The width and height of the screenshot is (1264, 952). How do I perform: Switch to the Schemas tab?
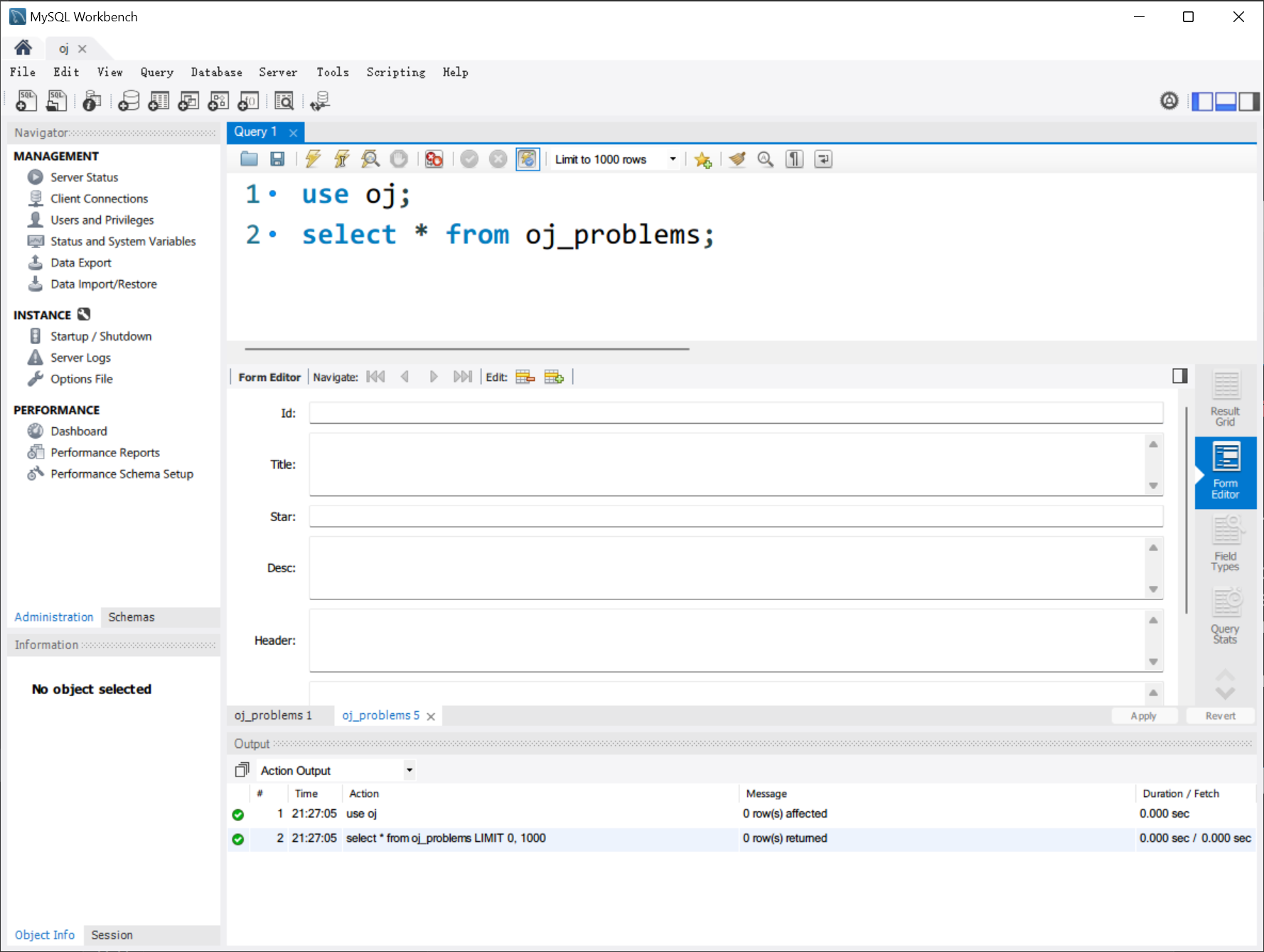pos(132,617)
